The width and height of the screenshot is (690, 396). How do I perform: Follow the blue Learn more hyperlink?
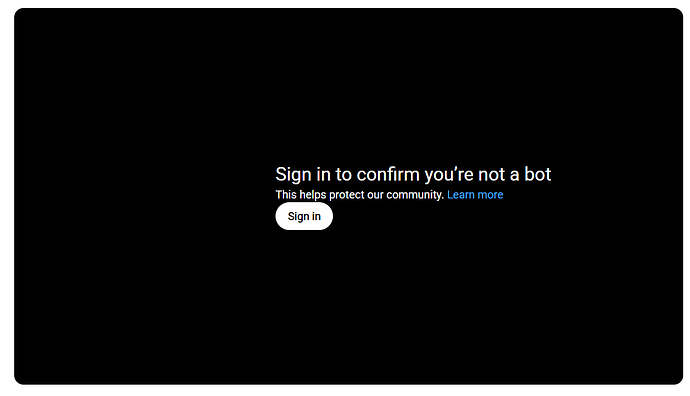pos(475,194)
